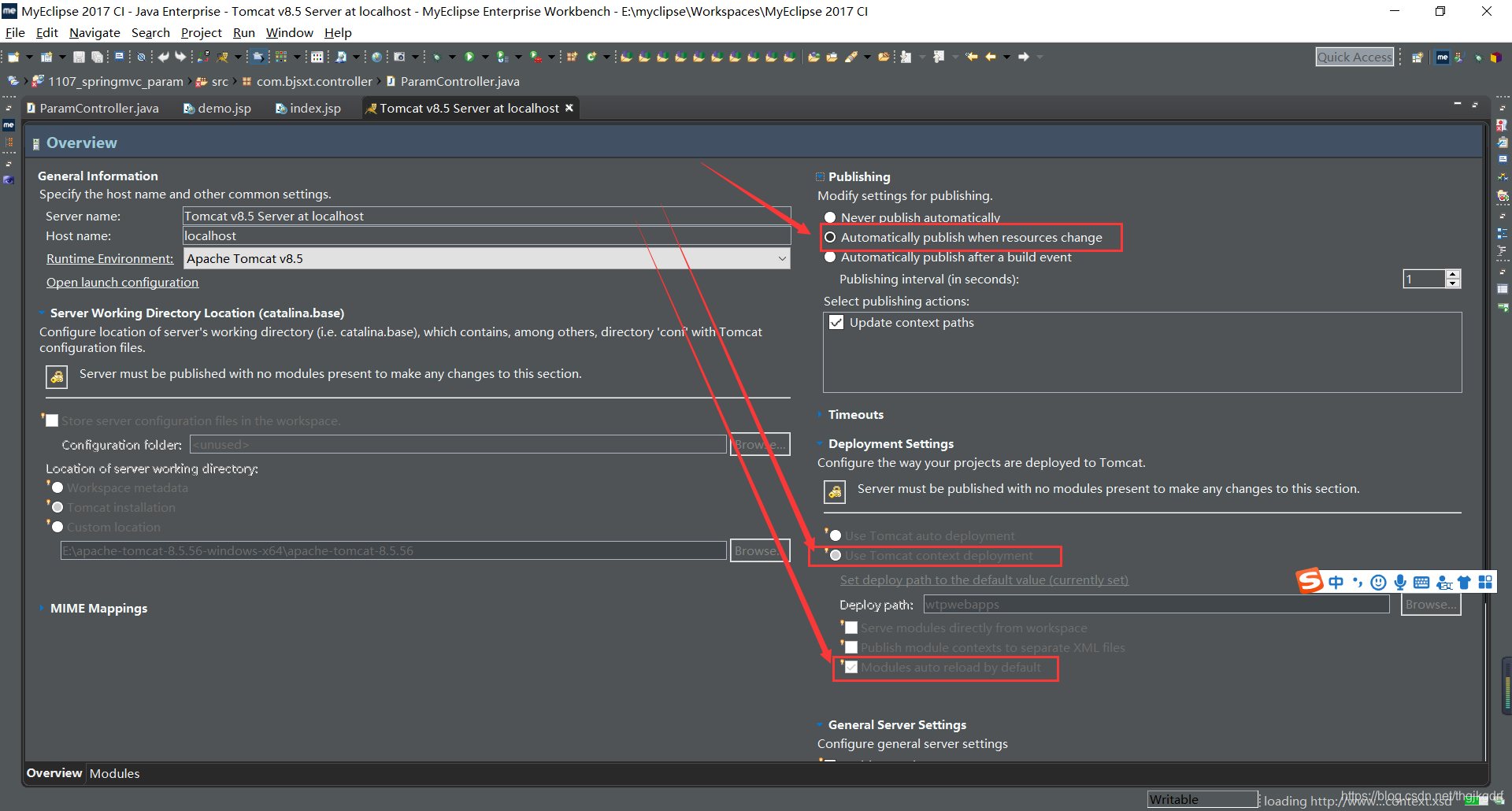Click the Quick Access search field
The image size is (1512, 811).
1354,57
